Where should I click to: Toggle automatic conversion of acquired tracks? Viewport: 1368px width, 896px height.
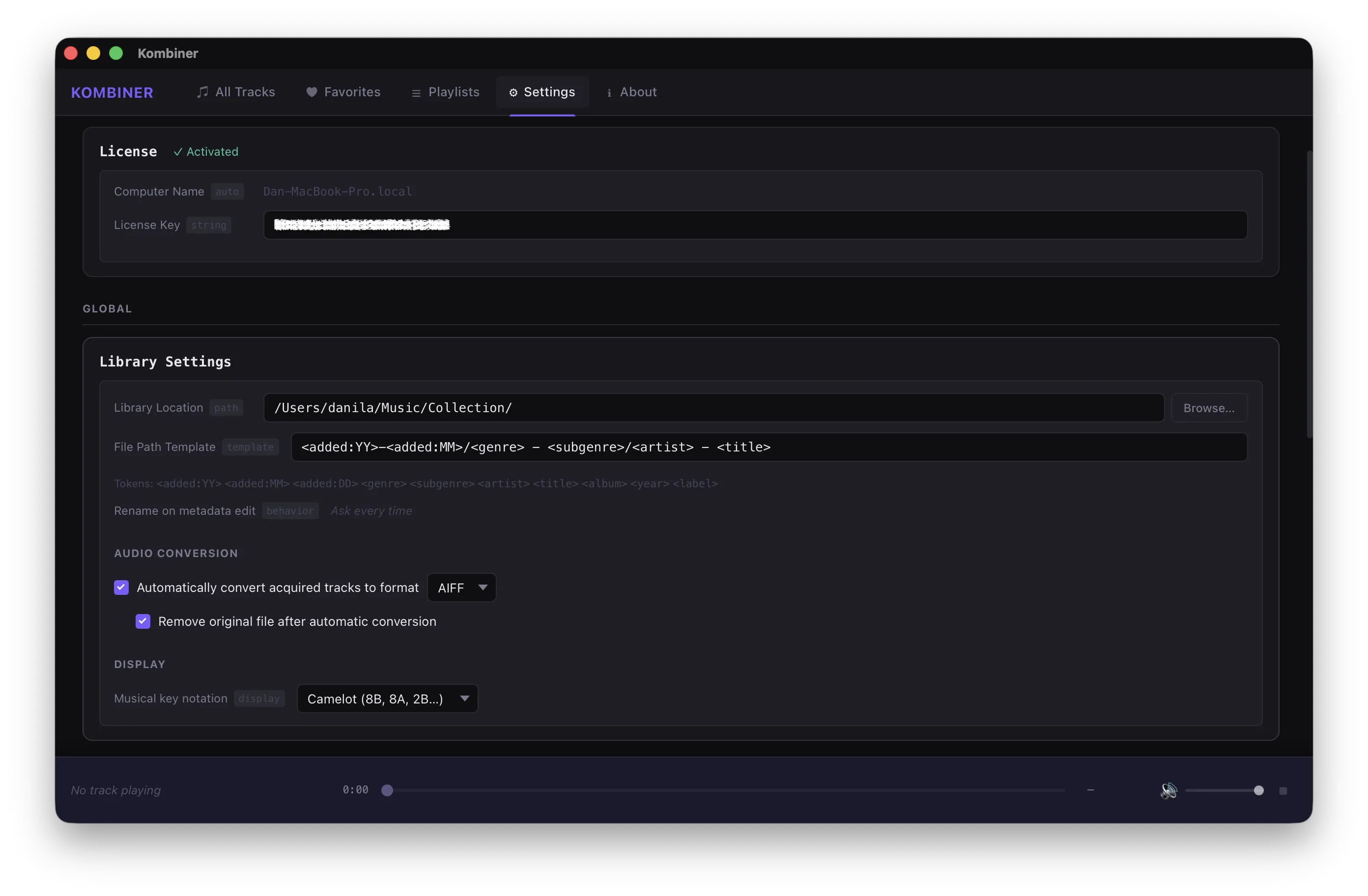click(121, 588)
